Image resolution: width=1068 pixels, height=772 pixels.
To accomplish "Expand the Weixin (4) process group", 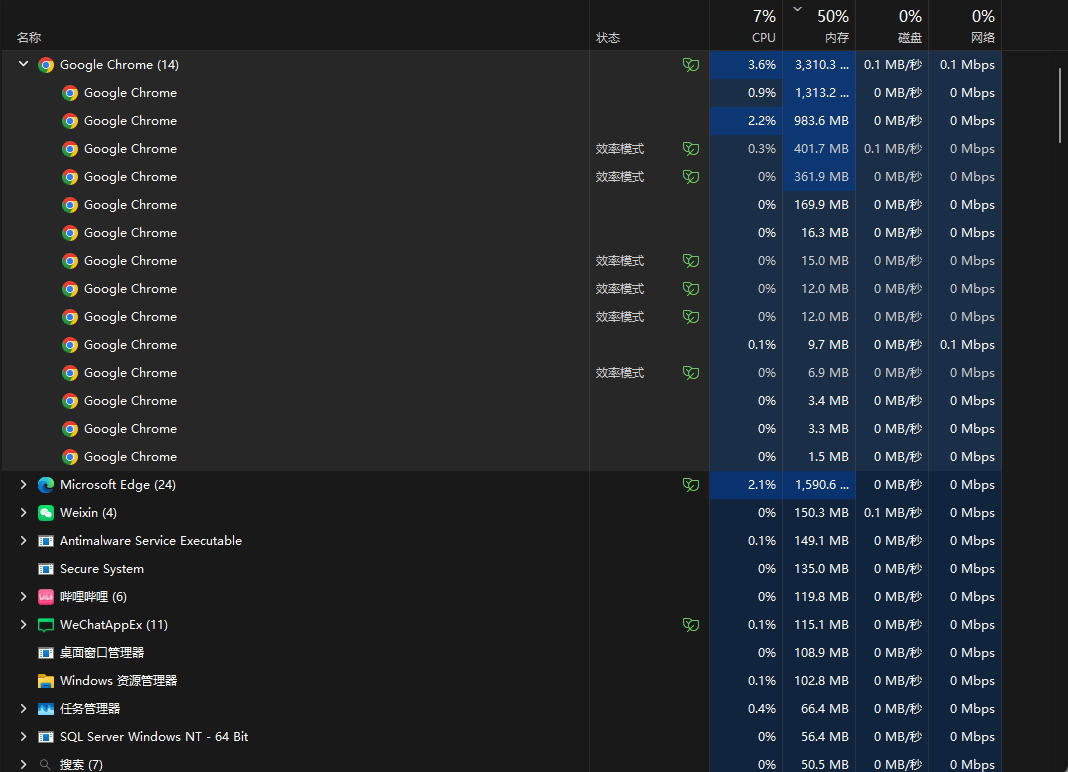I will point(23,512).
